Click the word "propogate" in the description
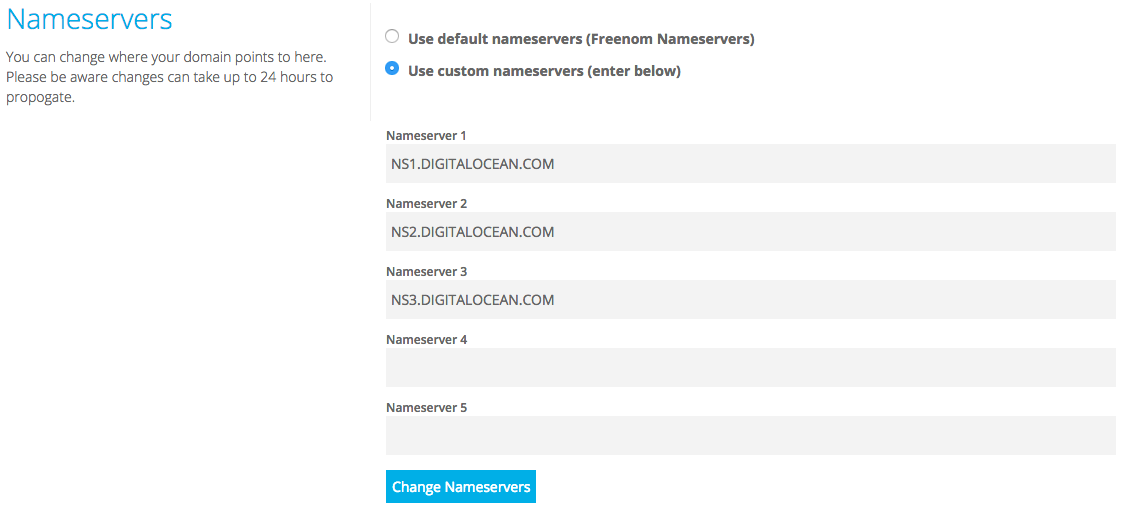Image resolution: width=1123 pixels, height=523 pixels. click(x=39, y=97)
